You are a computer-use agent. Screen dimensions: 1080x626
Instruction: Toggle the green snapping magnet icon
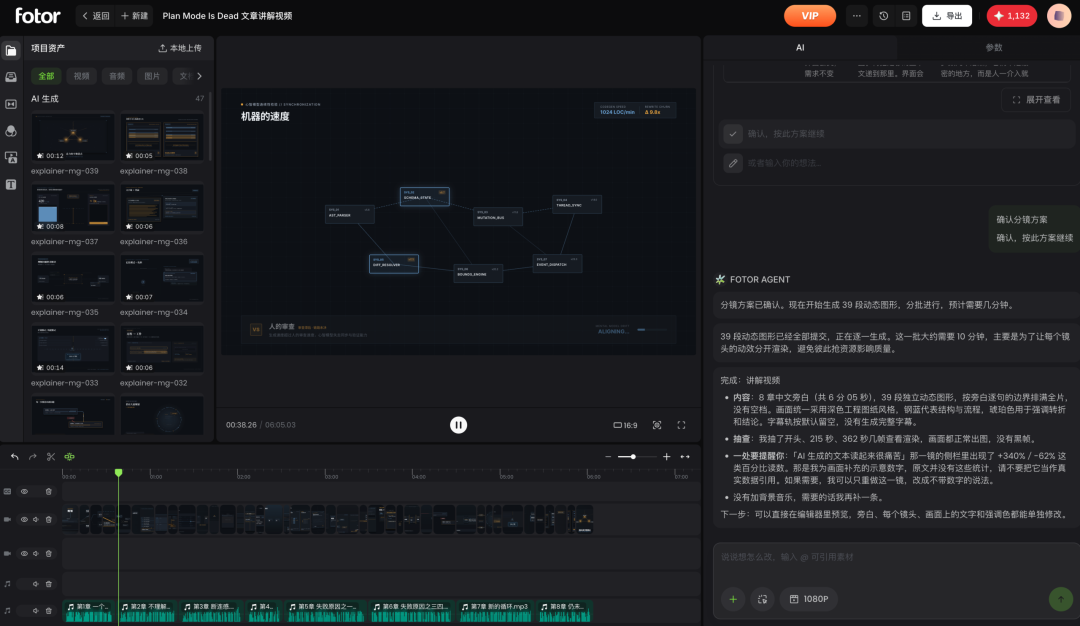(x=70, y=457)
